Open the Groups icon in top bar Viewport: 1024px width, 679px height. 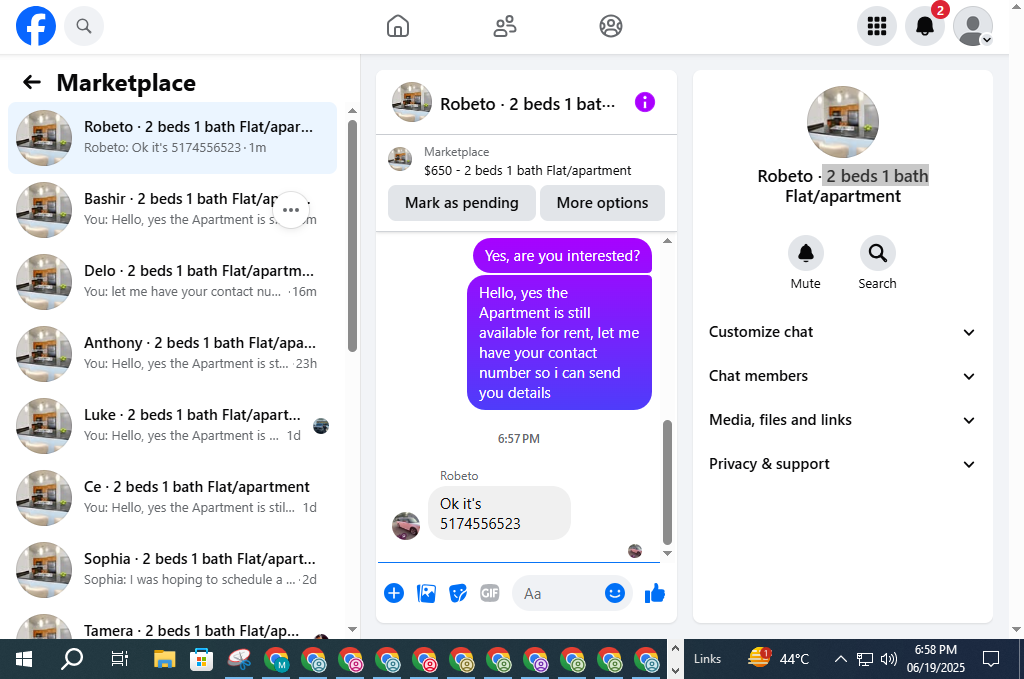(x=611, y=26)
